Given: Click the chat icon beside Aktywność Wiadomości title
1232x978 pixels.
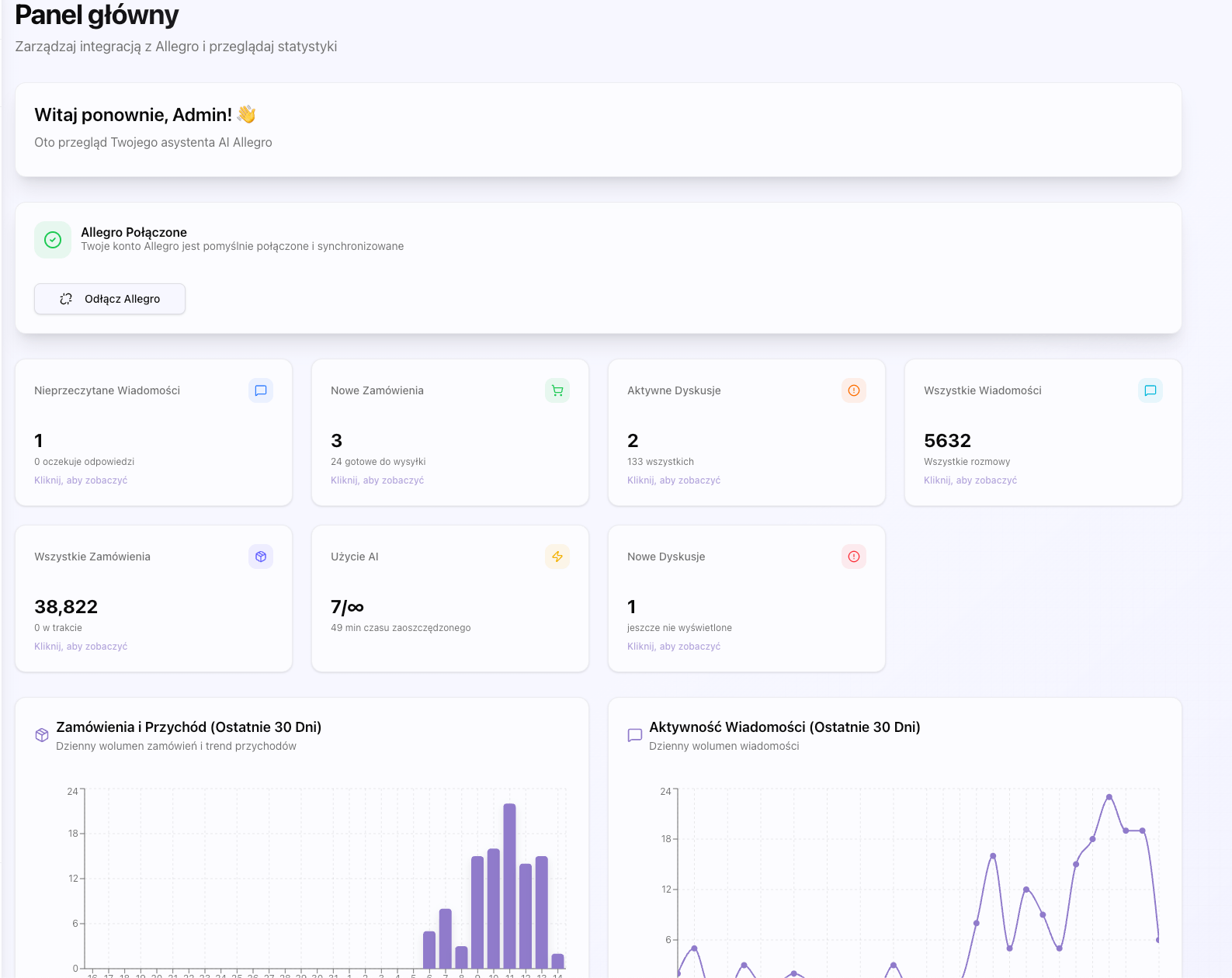Looking at the screenshot, I should [x=634, y=735].
